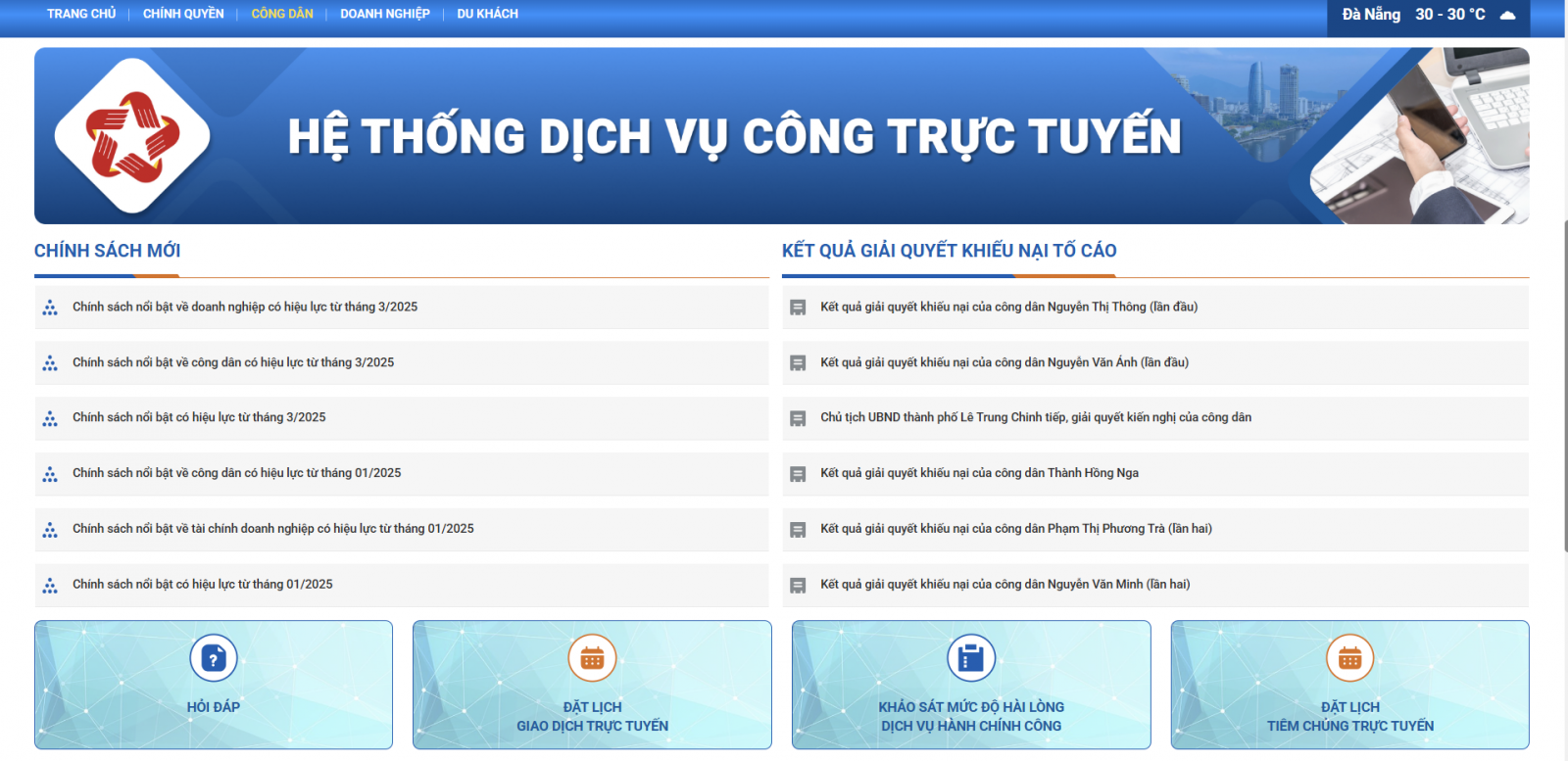Click the calendar icon for Đặt lịch tiêm chủng

coord(1349,658)
